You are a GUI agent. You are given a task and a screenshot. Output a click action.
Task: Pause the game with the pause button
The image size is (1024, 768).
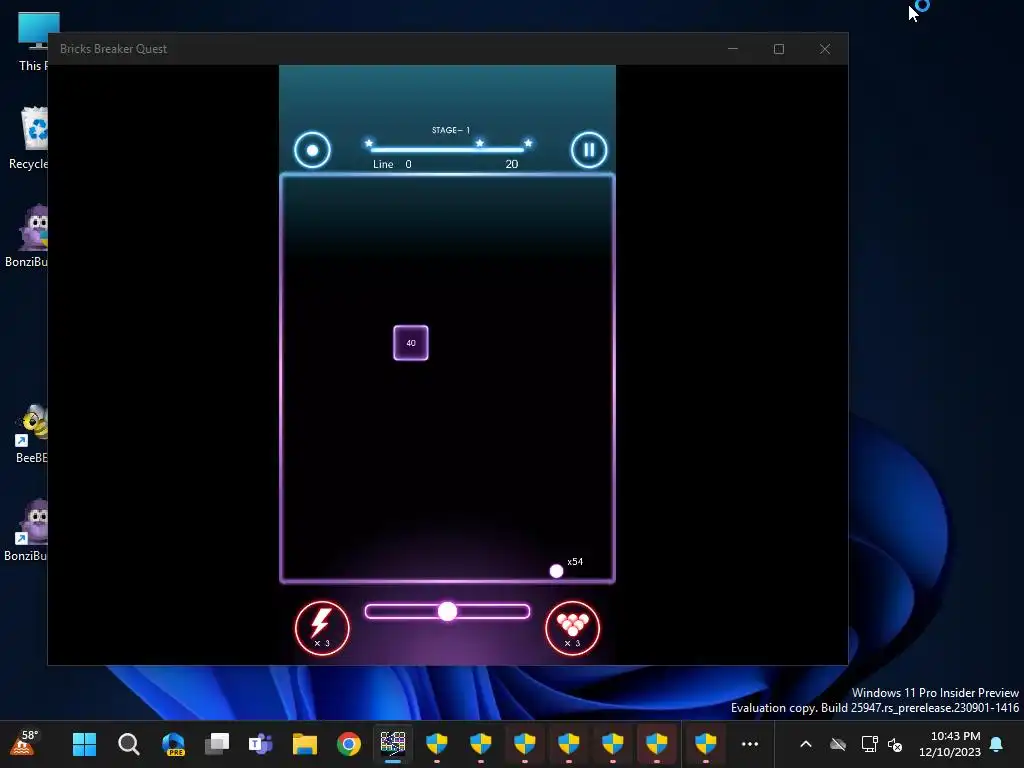coord(588,150)
